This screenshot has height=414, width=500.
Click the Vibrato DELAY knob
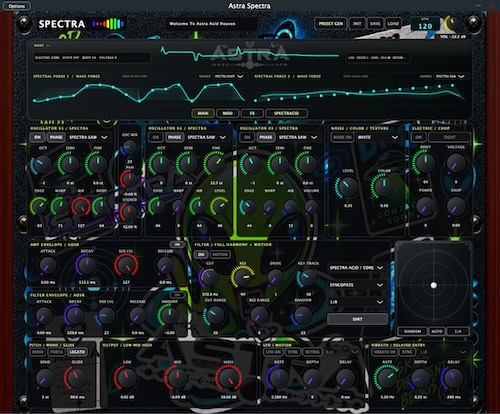(453, 378)
